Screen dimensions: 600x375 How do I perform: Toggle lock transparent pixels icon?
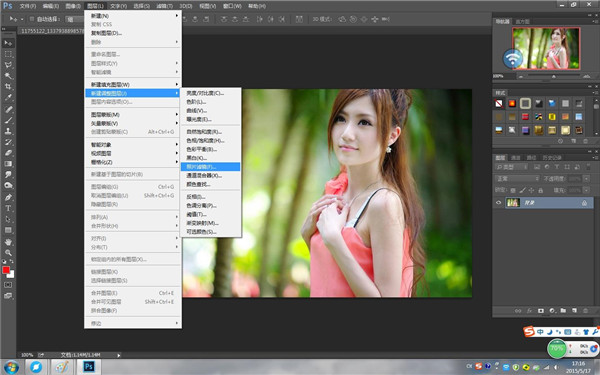point(513,190)
